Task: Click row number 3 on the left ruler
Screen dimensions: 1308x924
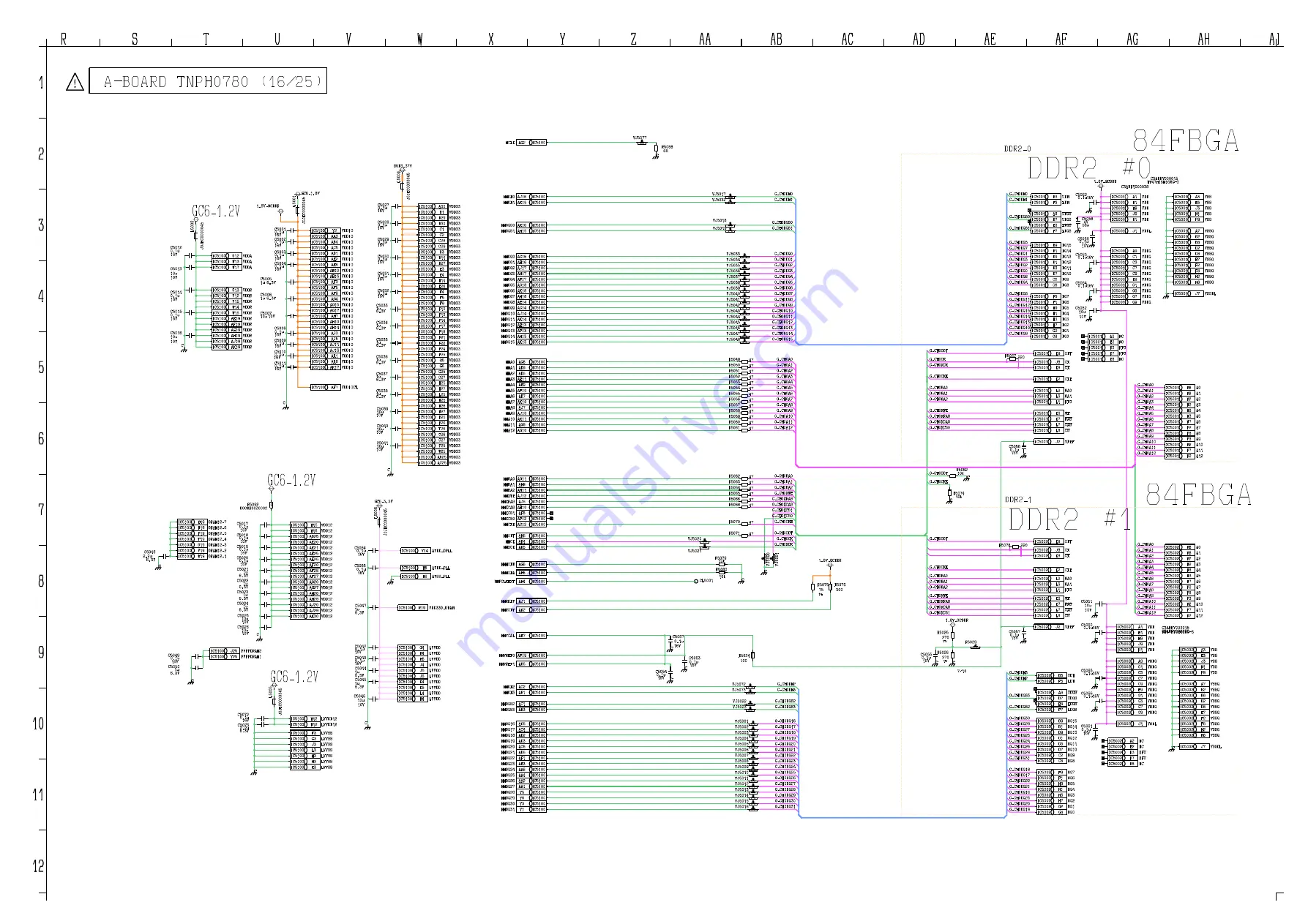Action: pos(41,225)
